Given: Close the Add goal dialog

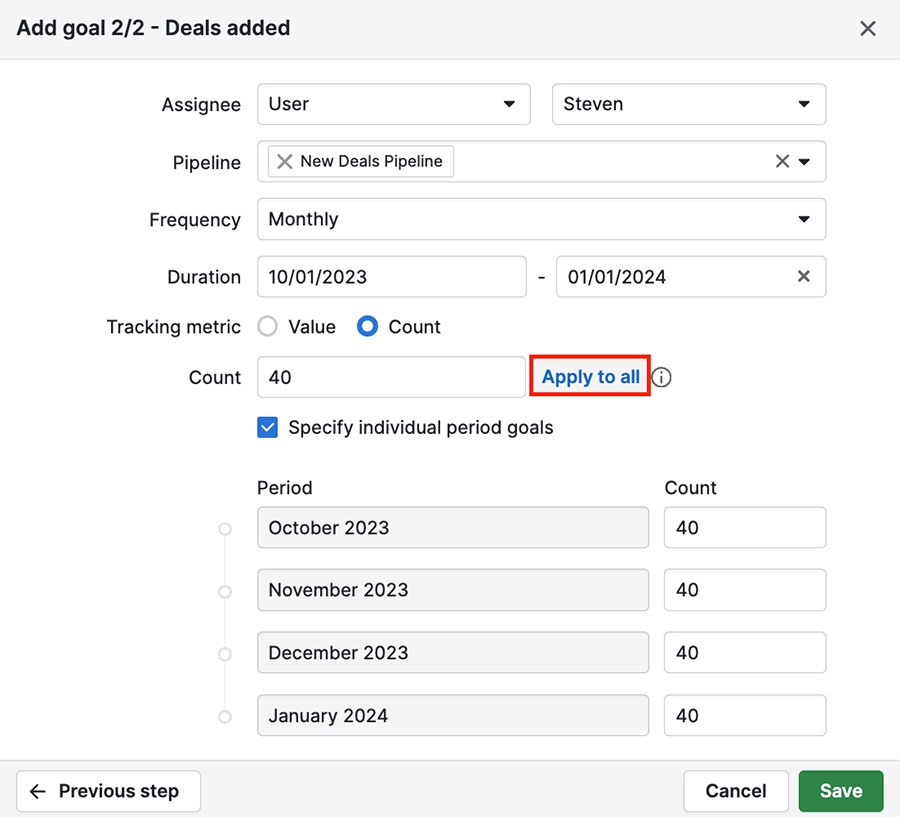Looking at the screenshot, I should tap(868, 28).
